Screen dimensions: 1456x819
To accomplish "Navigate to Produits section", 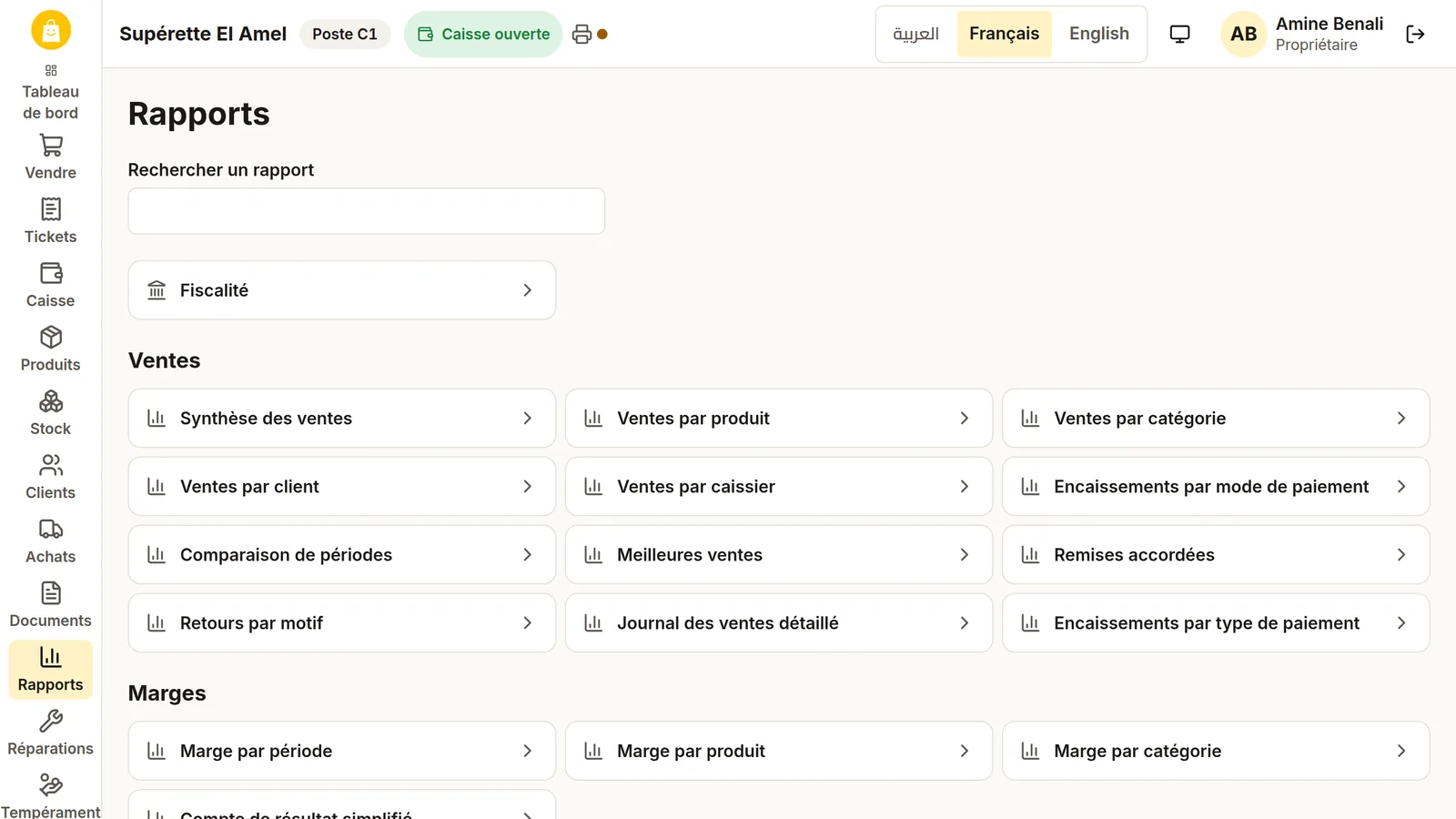I will point(51,349).
